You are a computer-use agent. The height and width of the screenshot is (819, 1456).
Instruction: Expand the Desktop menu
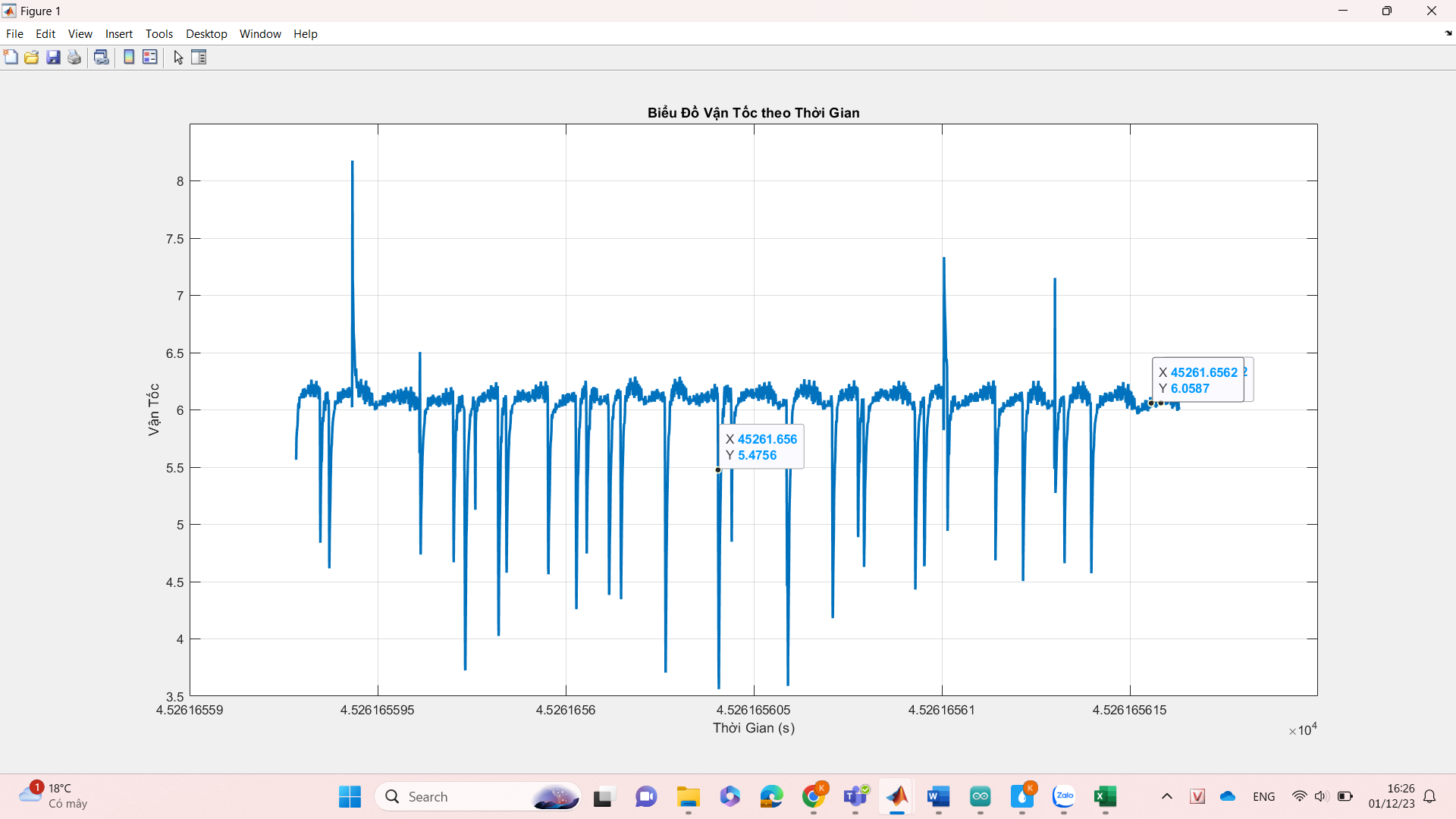[x=206, y=34]
